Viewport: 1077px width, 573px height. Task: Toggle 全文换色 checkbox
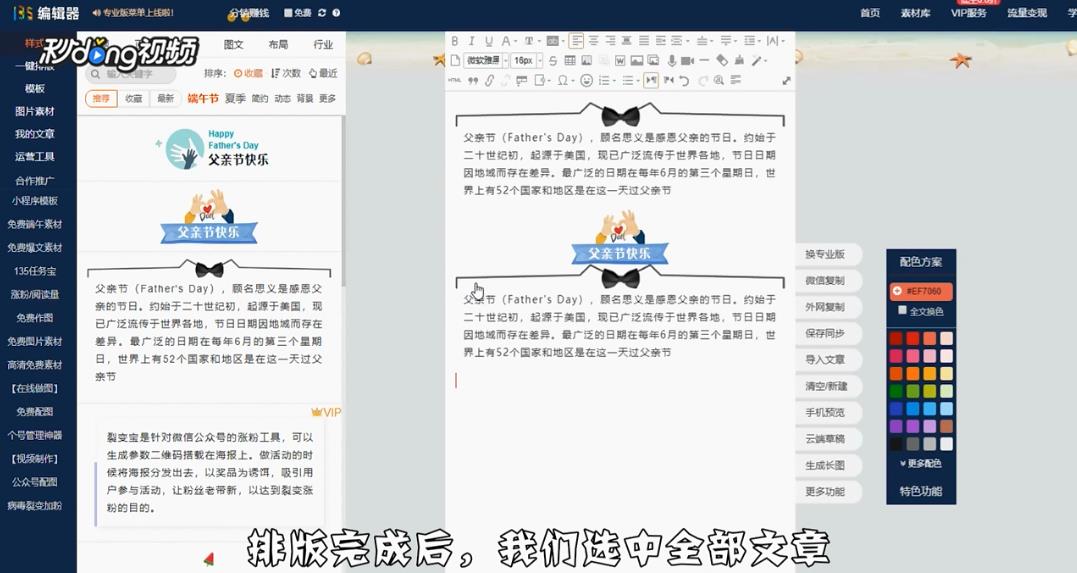pyautogui.click(x=903, y=311)
